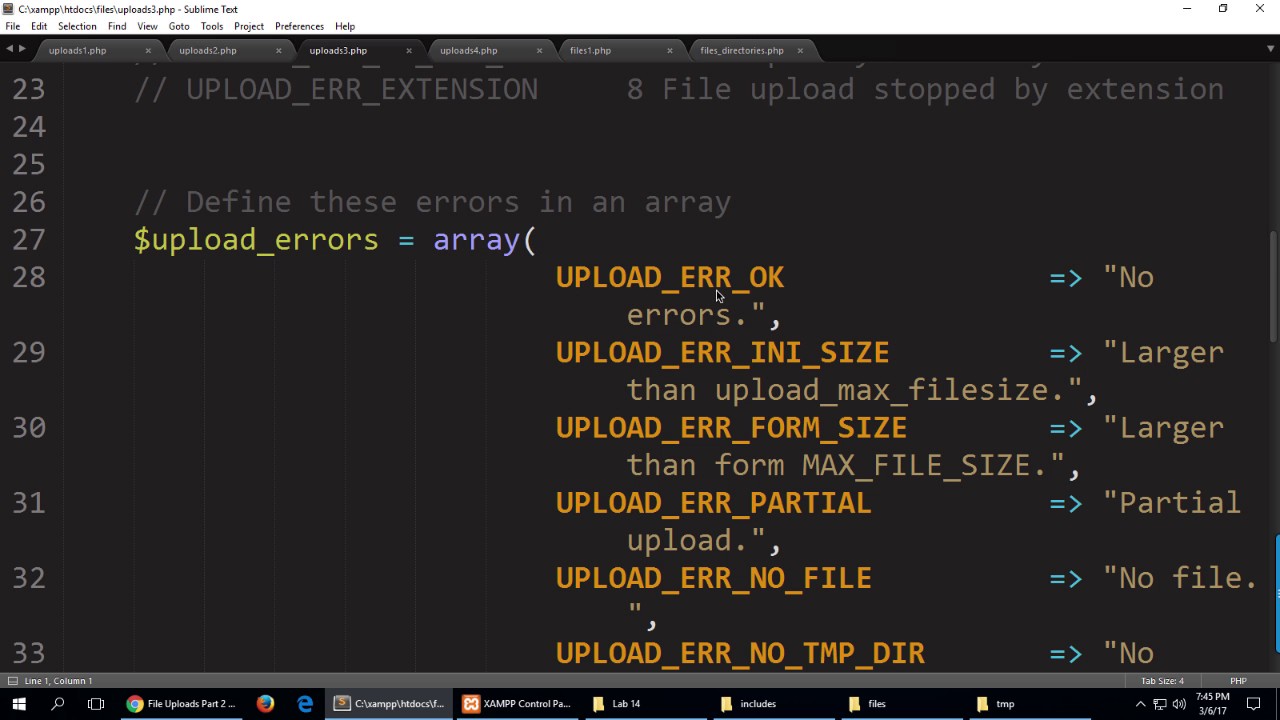Open the files folder taskbar button
Viewport: 1280px width, 720px height.
pyautogui.click(x=902, y=704)
